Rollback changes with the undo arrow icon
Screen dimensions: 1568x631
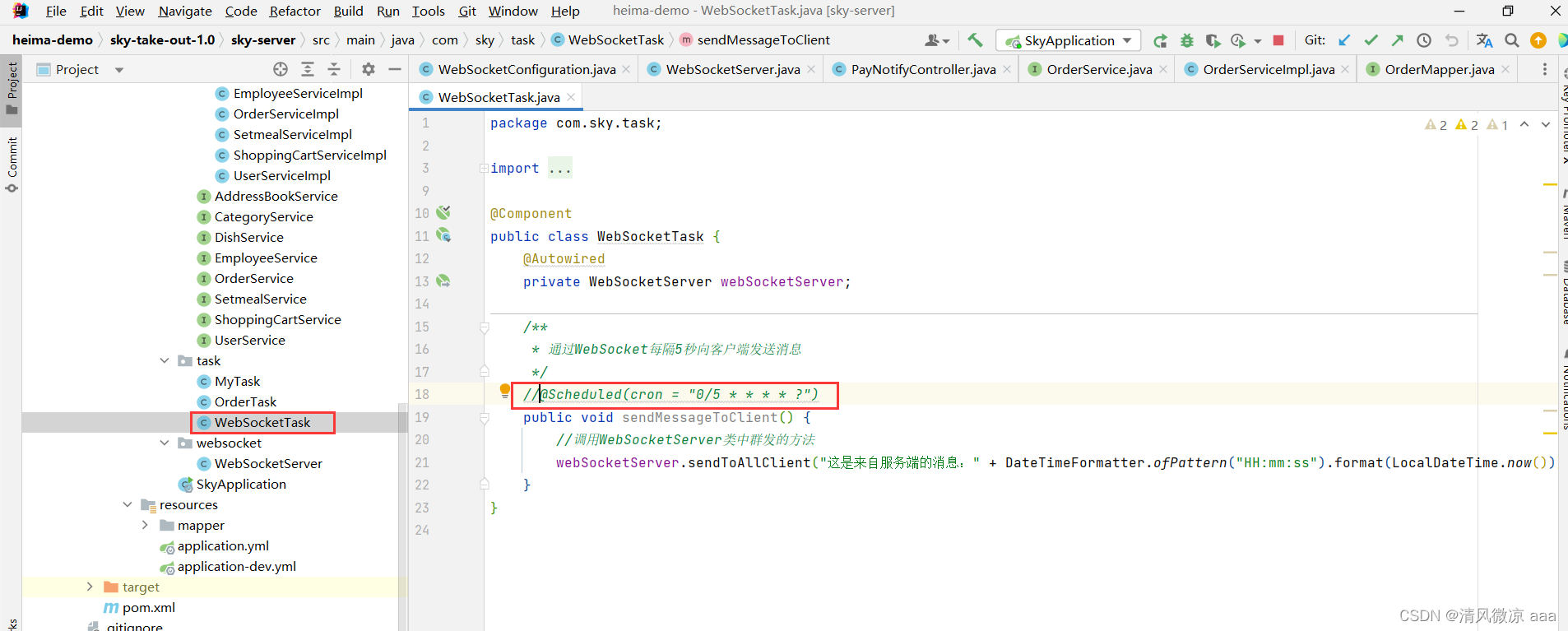pyautogui.click(x=1451, y=40)
